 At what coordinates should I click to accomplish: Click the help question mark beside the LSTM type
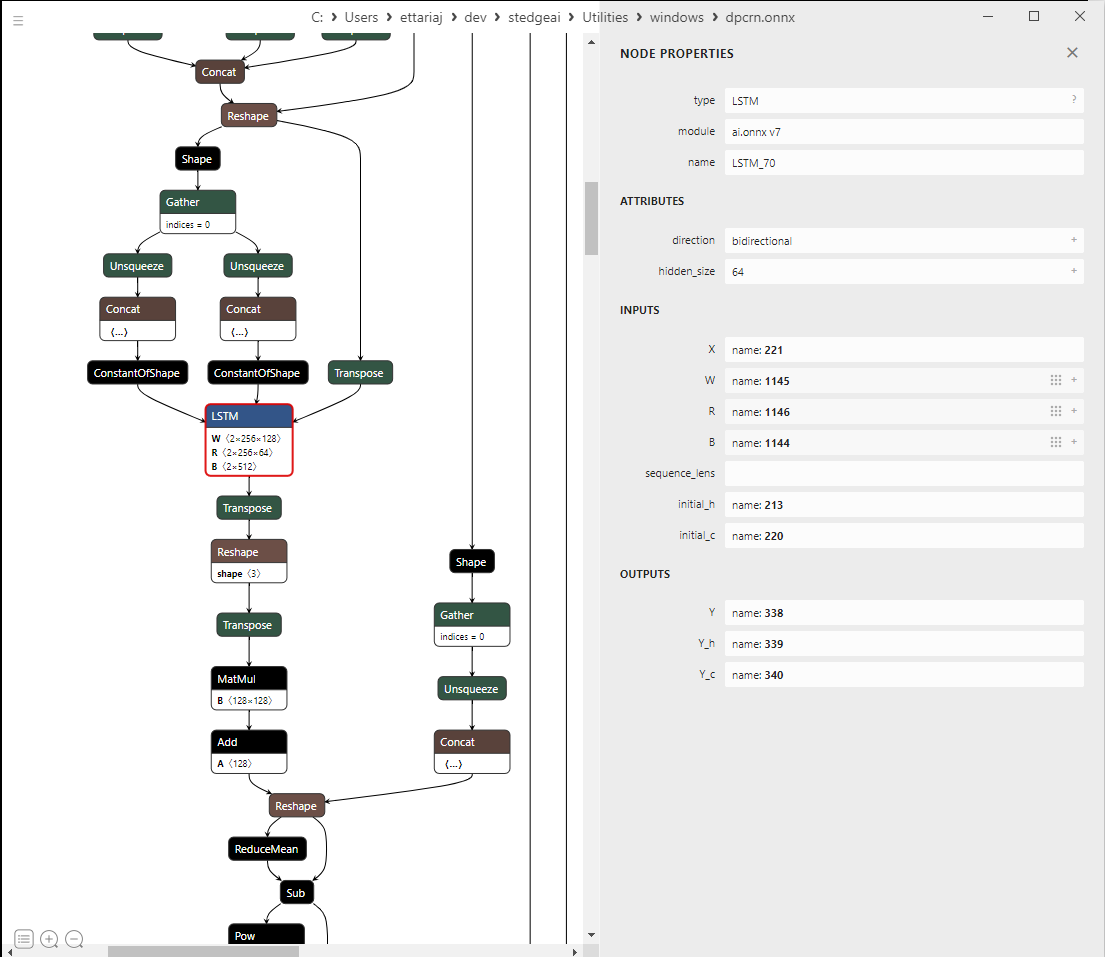coord(1073,100)
